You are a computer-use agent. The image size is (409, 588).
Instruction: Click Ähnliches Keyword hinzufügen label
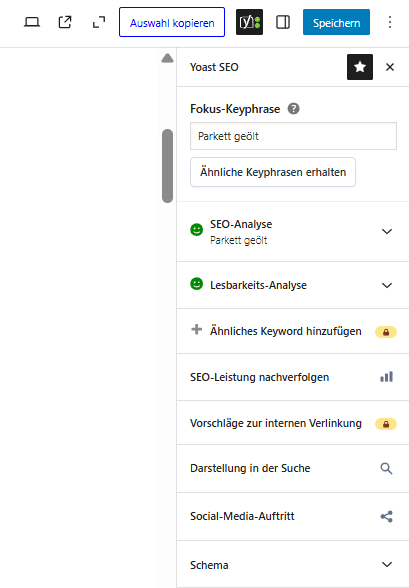(x=286, y=331)
